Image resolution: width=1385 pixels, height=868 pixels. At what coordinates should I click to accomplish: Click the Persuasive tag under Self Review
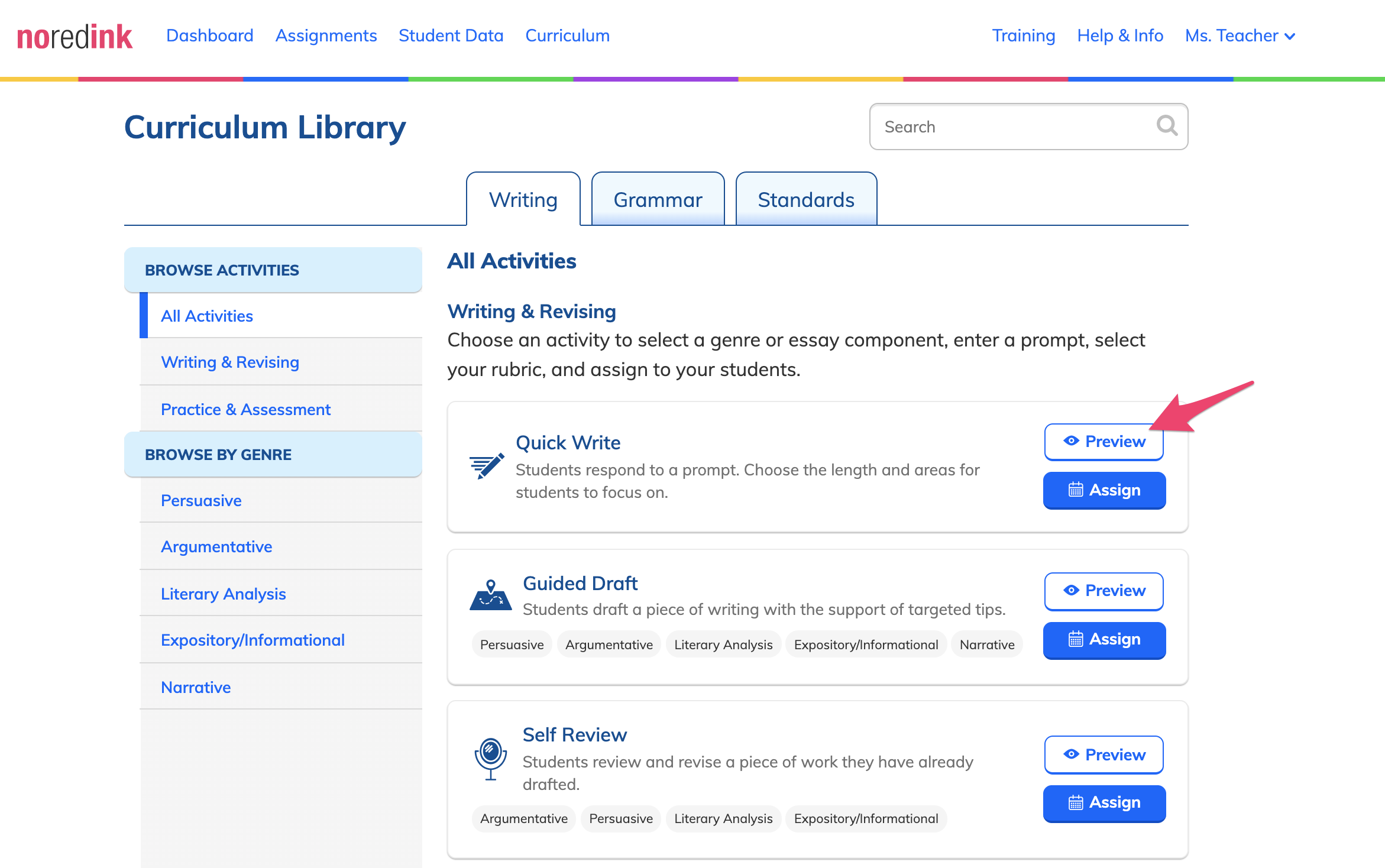click(621, 818)
